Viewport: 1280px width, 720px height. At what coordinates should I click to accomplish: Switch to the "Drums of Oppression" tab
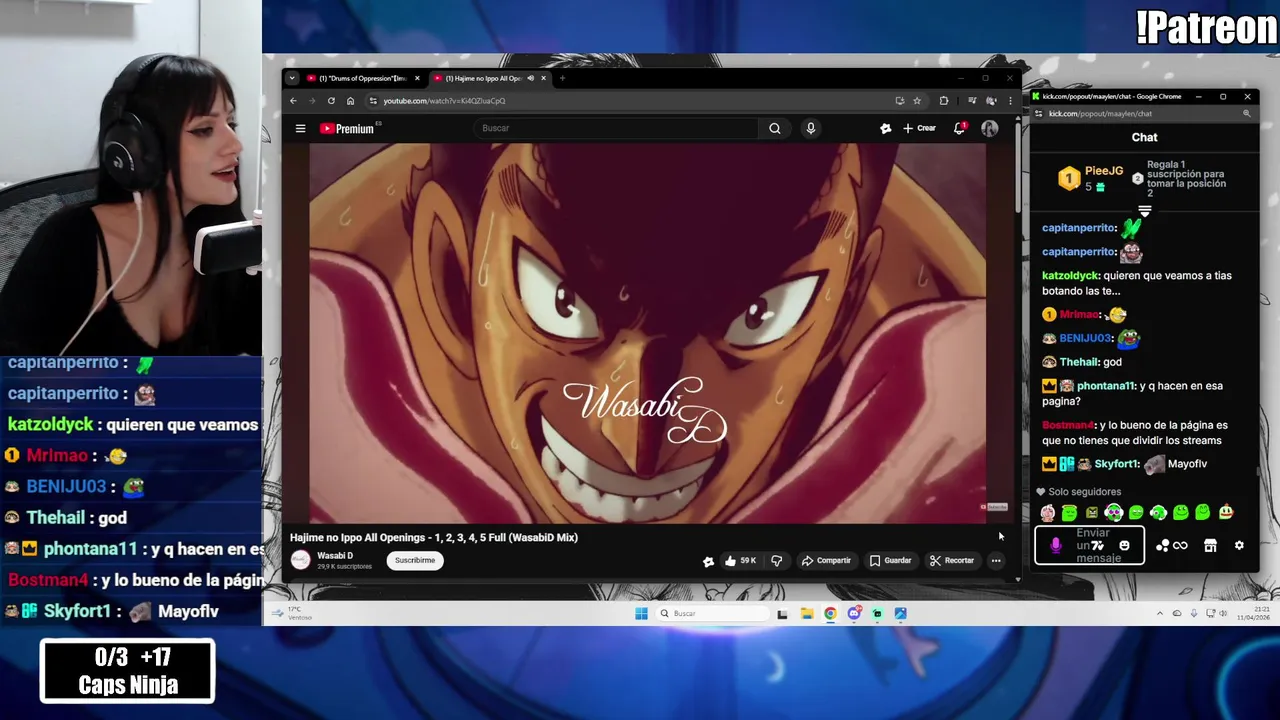tap(362, 78)
